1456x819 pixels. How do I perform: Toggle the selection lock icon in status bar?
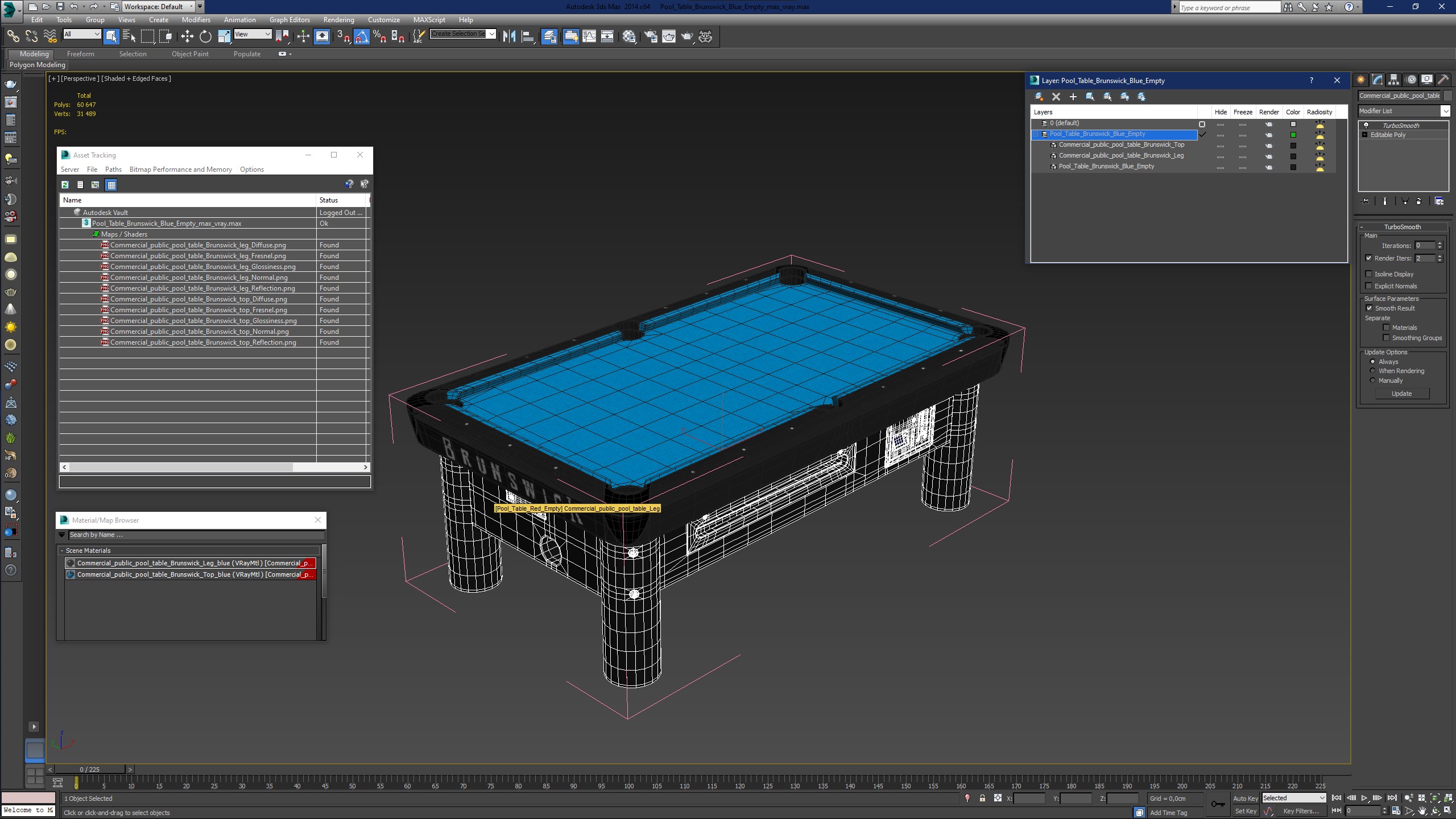click(982, 799)
